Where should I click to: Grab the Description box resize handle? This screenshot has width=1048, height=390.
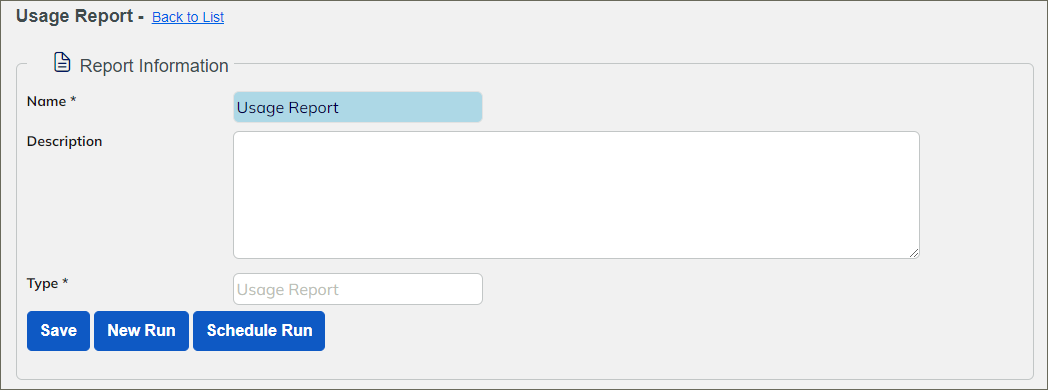[x=914, y=252]
